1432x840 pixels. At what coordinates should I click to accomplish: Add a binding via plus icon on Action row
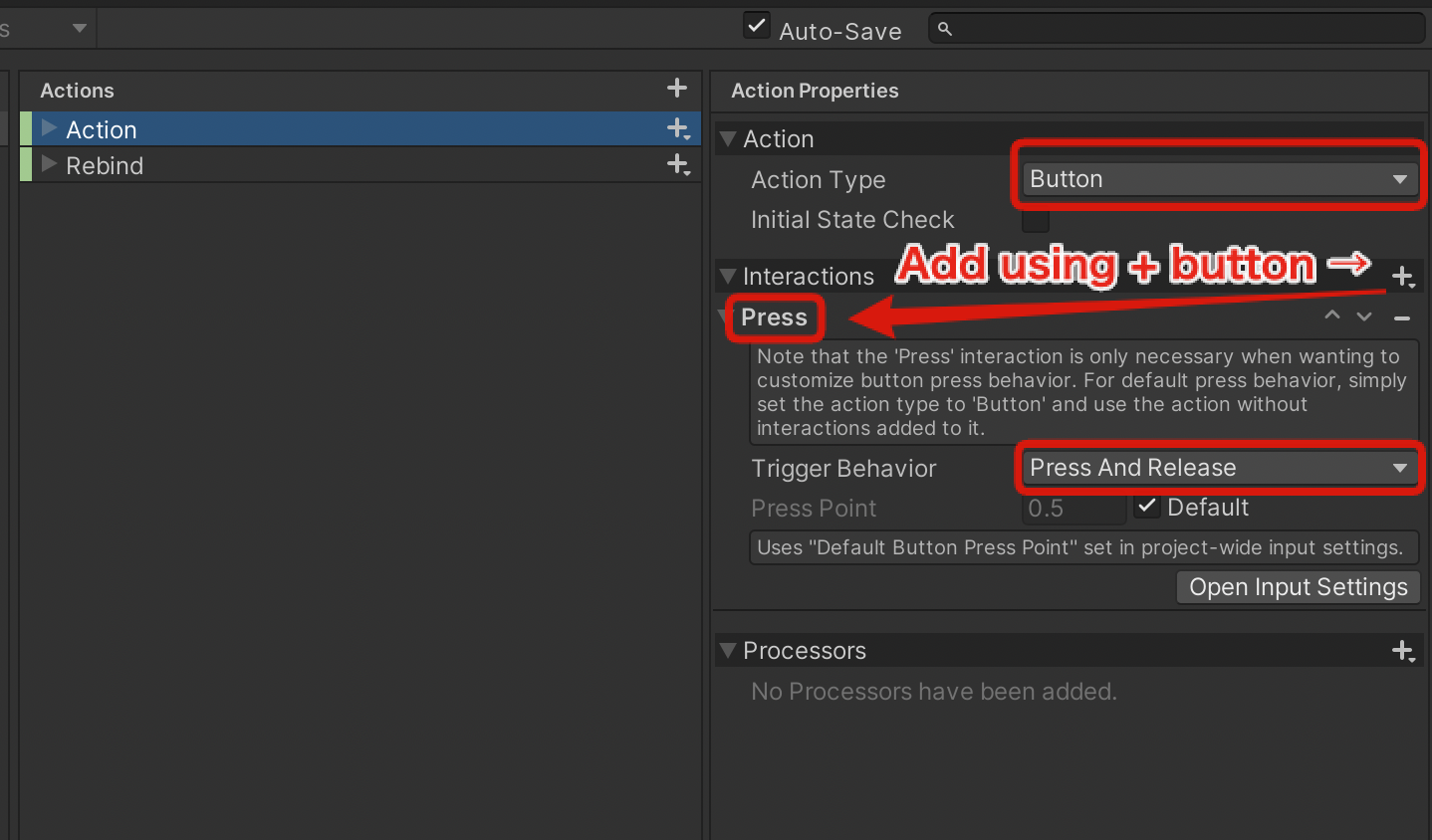point(678,128)
